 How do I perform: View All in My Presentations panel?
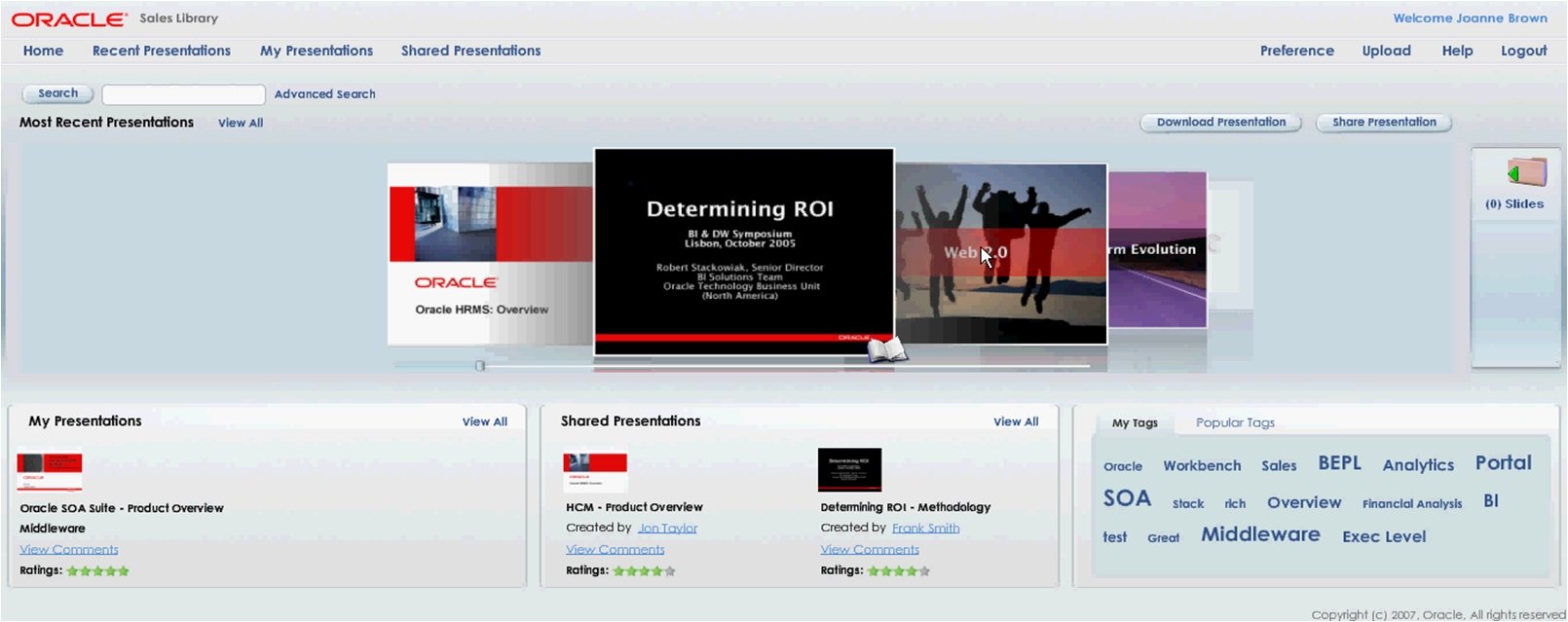(485, 421)
